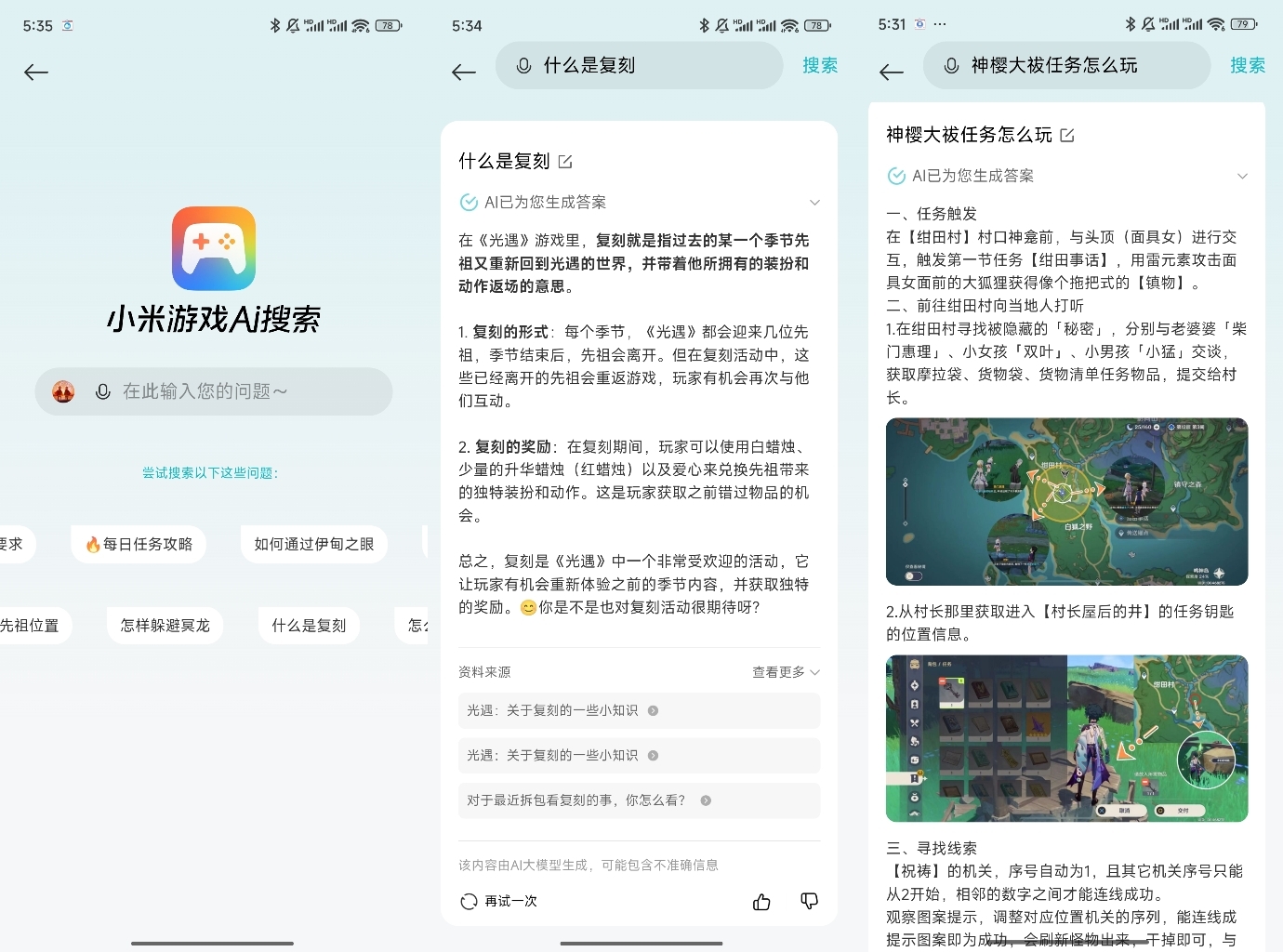Open first source 光遇：关于复刻的一些小知识
Image resolution: width=1283 pixels, height=952 pixels.
click(640, 711)
